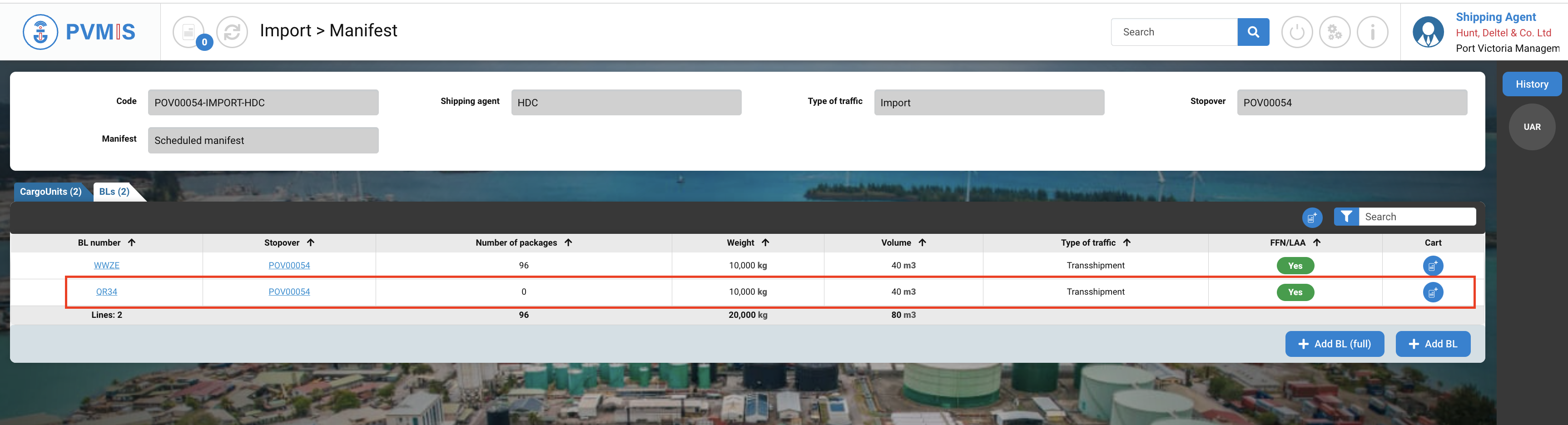Click the table Search input field

point(1416,217)
